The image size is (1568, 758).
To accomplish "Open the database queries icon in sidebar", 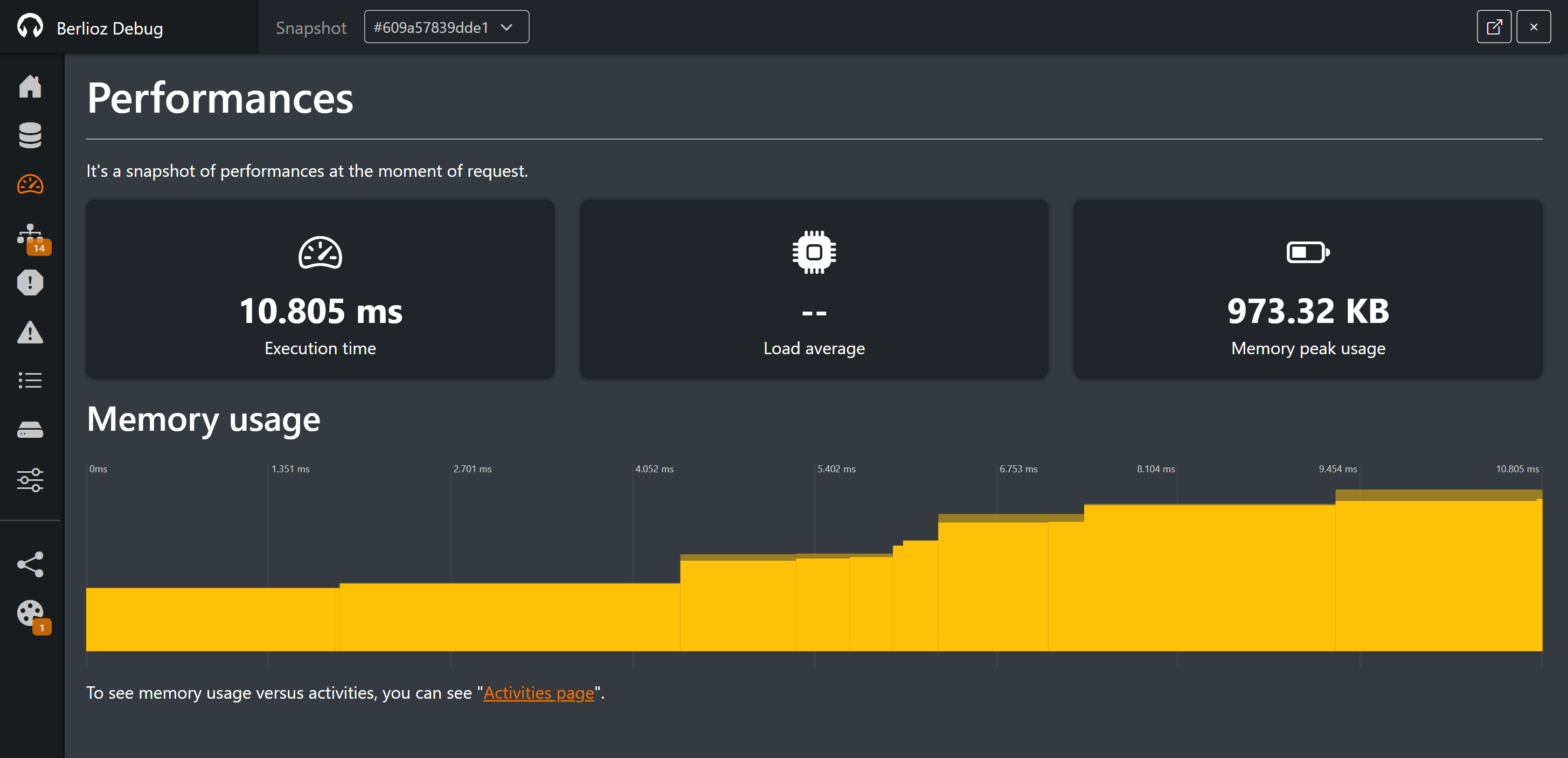I will click(30, 135).
